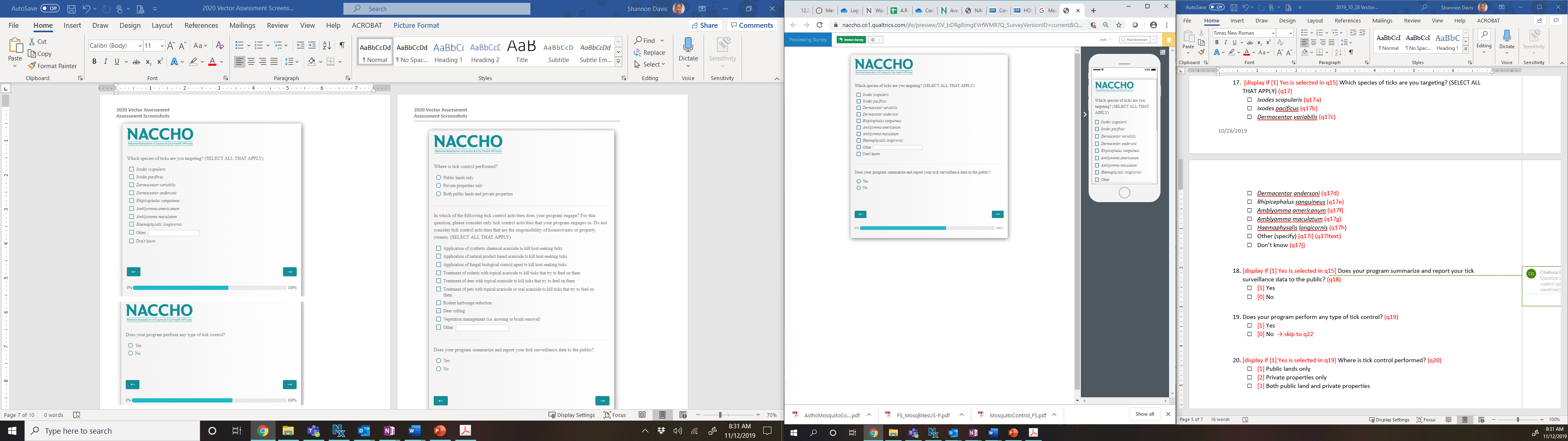The height and width of the screenshot is (441, 1568).
Task: Click Show all downloads button
Action: (x=1144, y=414)
